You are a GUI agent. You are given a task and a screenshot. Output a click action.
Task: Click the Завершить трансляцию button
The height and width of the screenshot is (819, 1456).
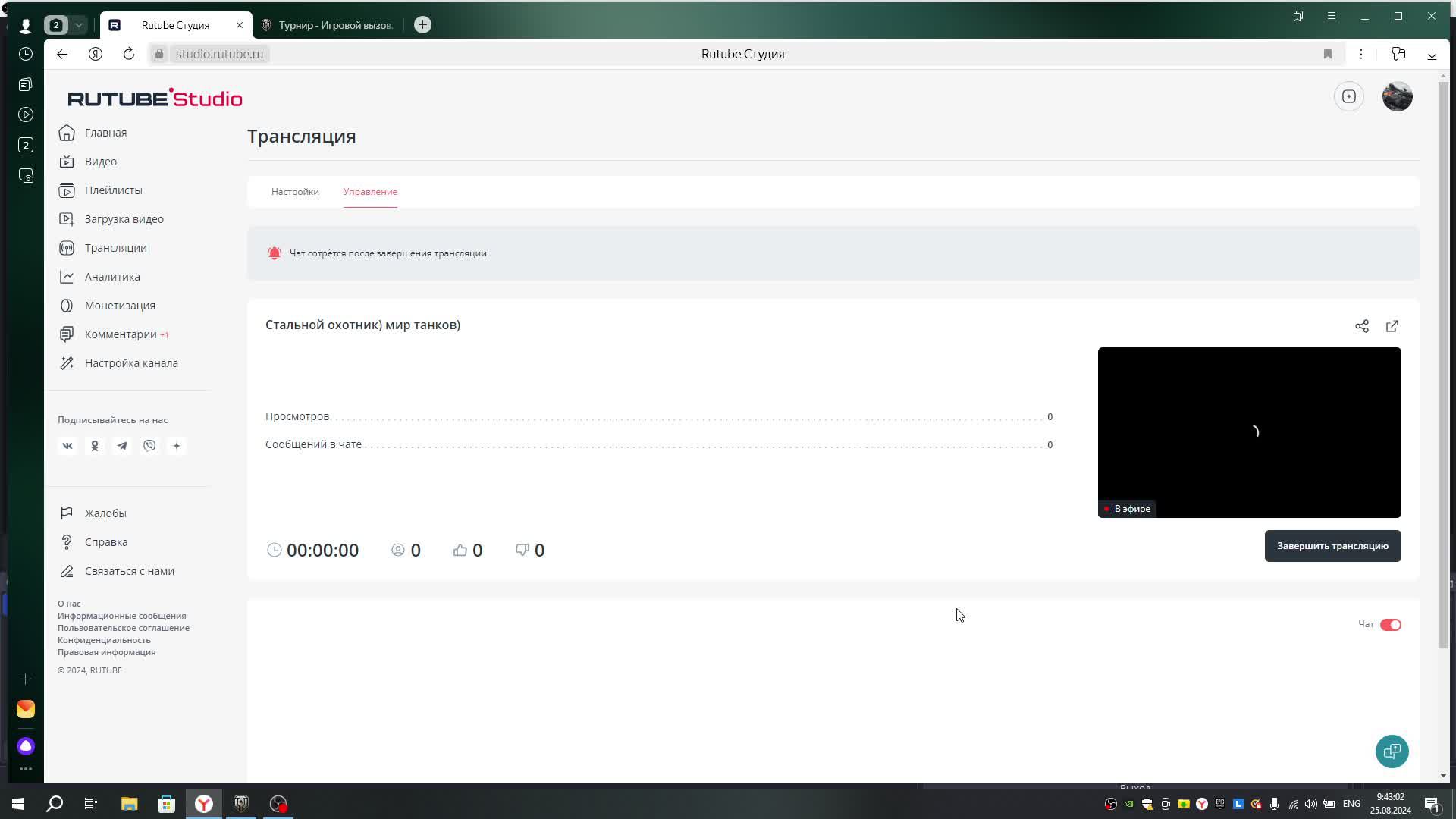1332,546
